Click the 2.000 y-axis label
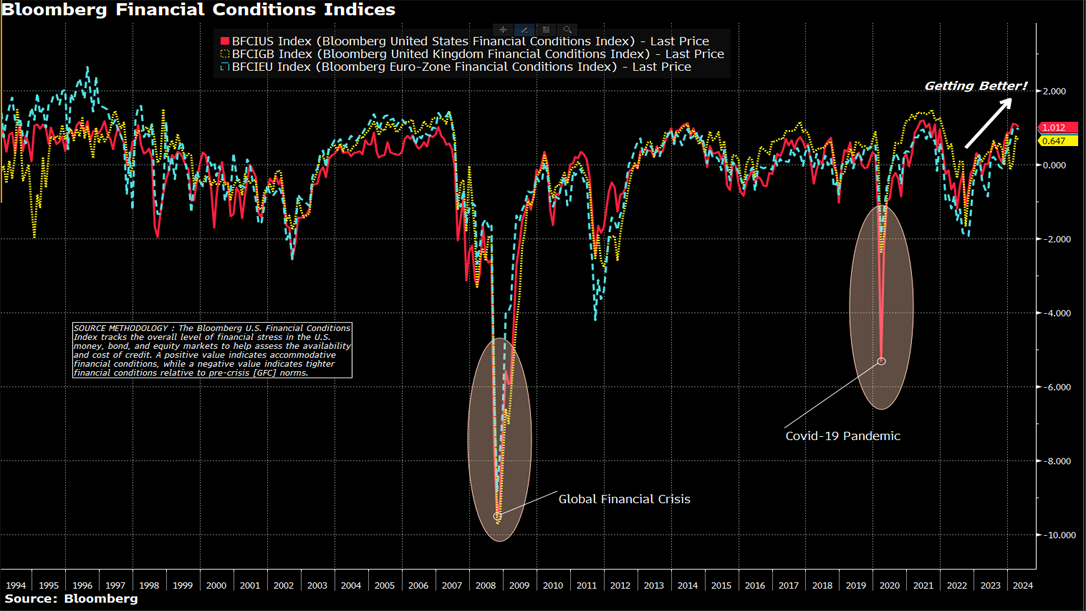Viewport: 1086px width, 611px height. coord(1054,91)
